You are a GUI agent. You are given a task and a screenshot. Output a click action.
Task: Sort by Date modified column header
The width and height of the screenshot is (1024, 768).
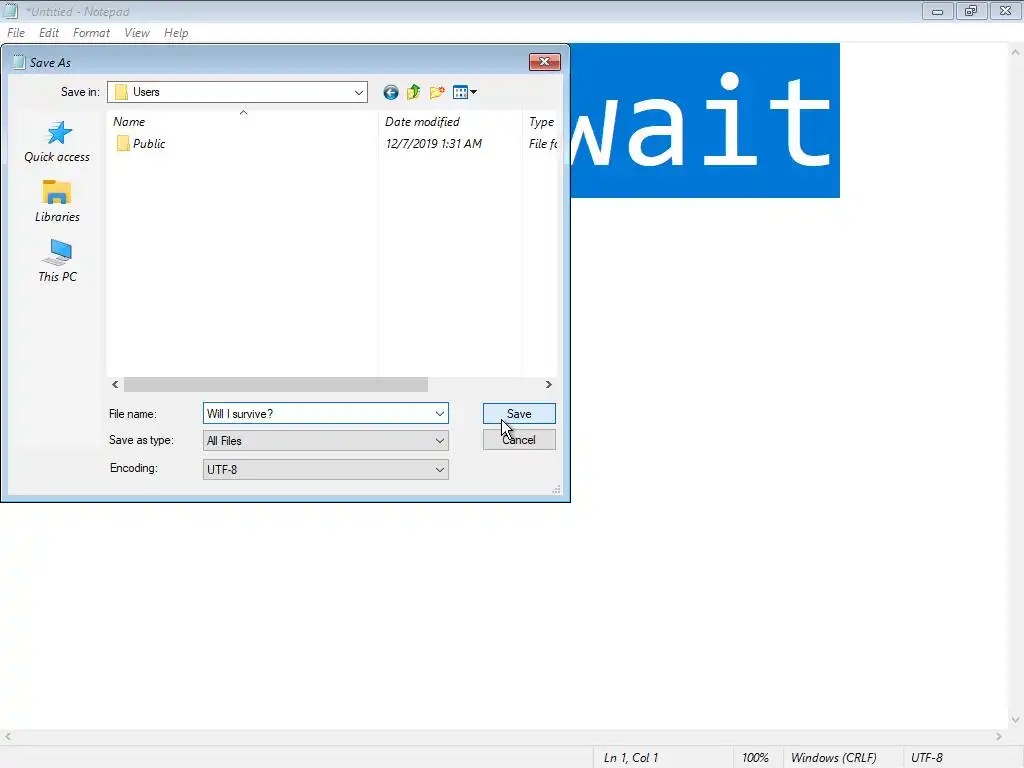coord(450,121)
